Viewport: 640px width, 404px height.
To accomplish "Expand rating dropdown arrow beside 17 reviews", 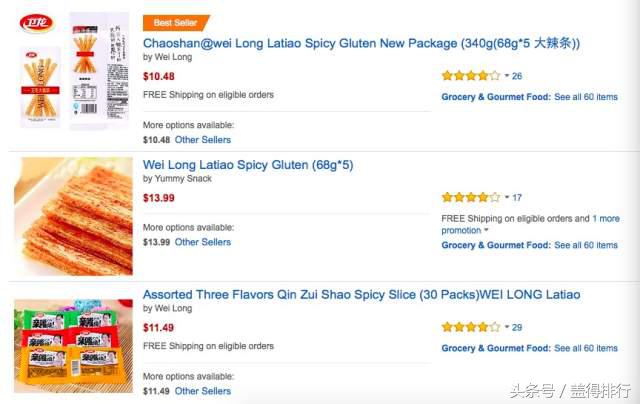I will pyautogui.click(x=506, y=198).
